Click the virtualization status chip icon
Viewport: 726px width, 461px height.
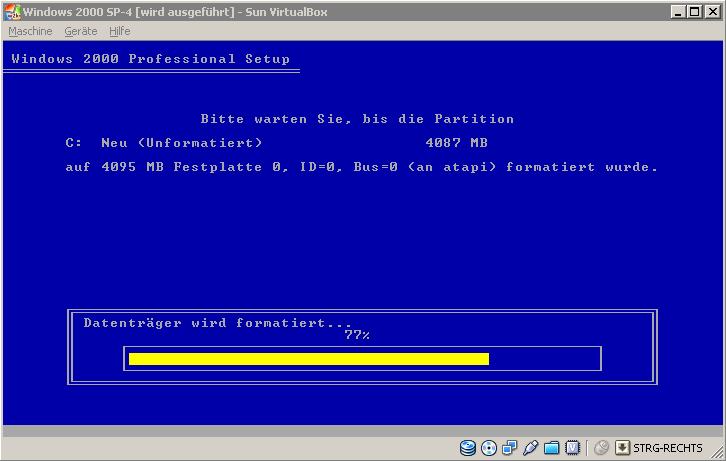[572, 448]
